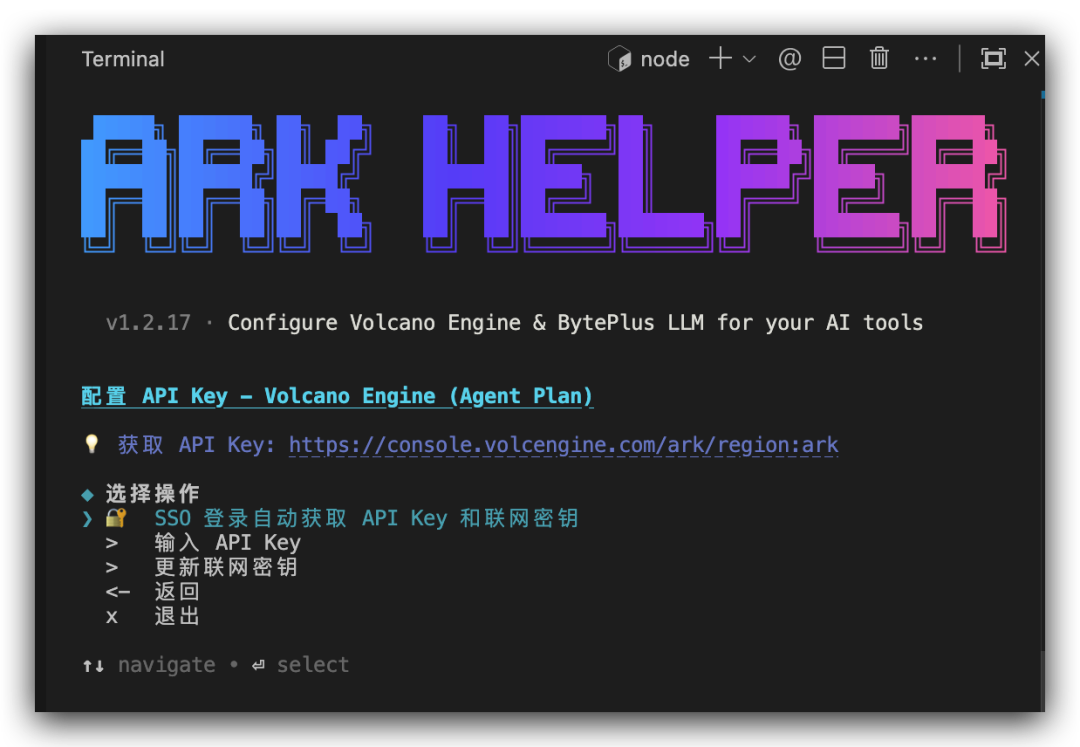Viewport: 1080px width, 747px height.
Task: Close the terminal panel
Action: tap(1031, 59)
